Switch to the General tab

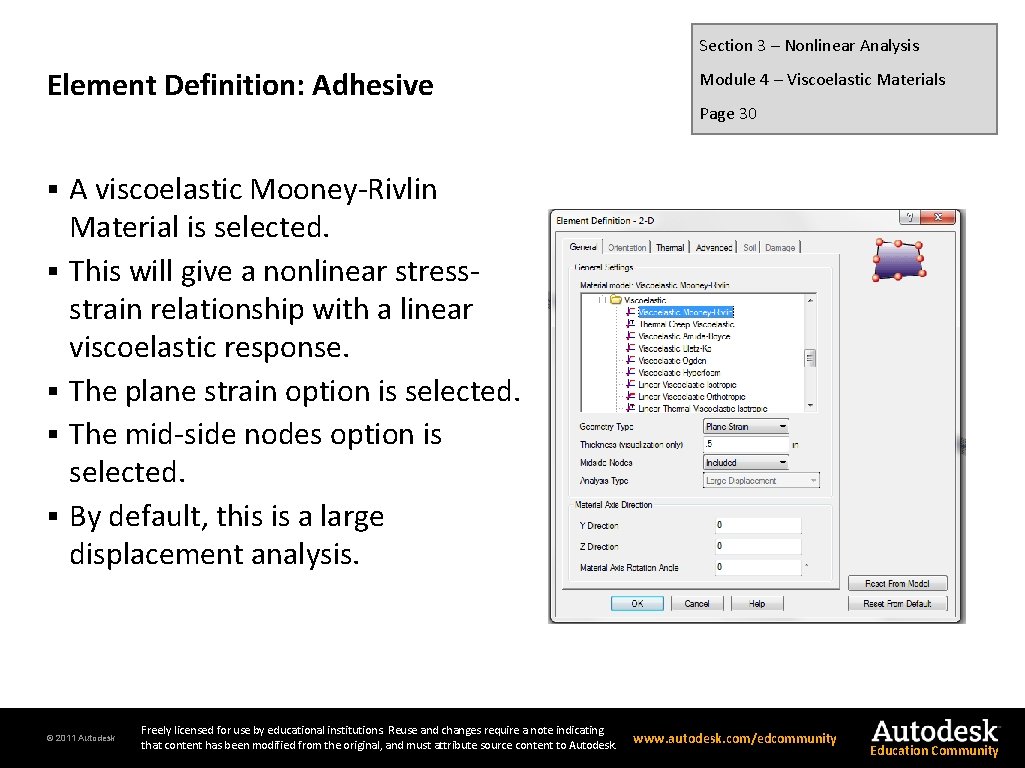582,247
